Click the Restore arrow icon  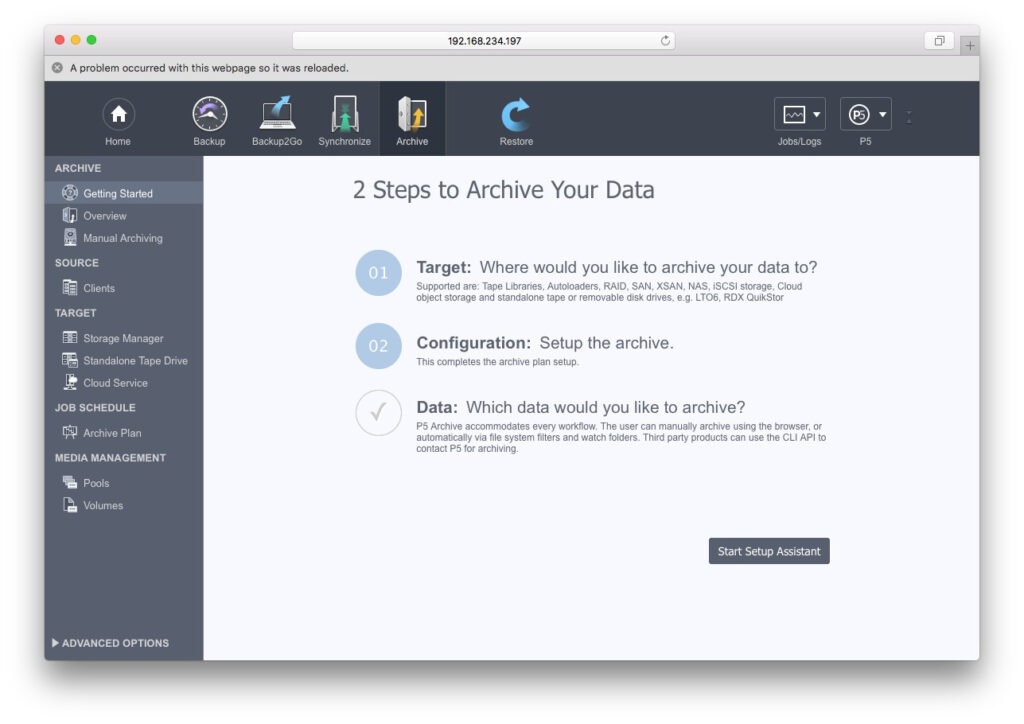(516, 116)
